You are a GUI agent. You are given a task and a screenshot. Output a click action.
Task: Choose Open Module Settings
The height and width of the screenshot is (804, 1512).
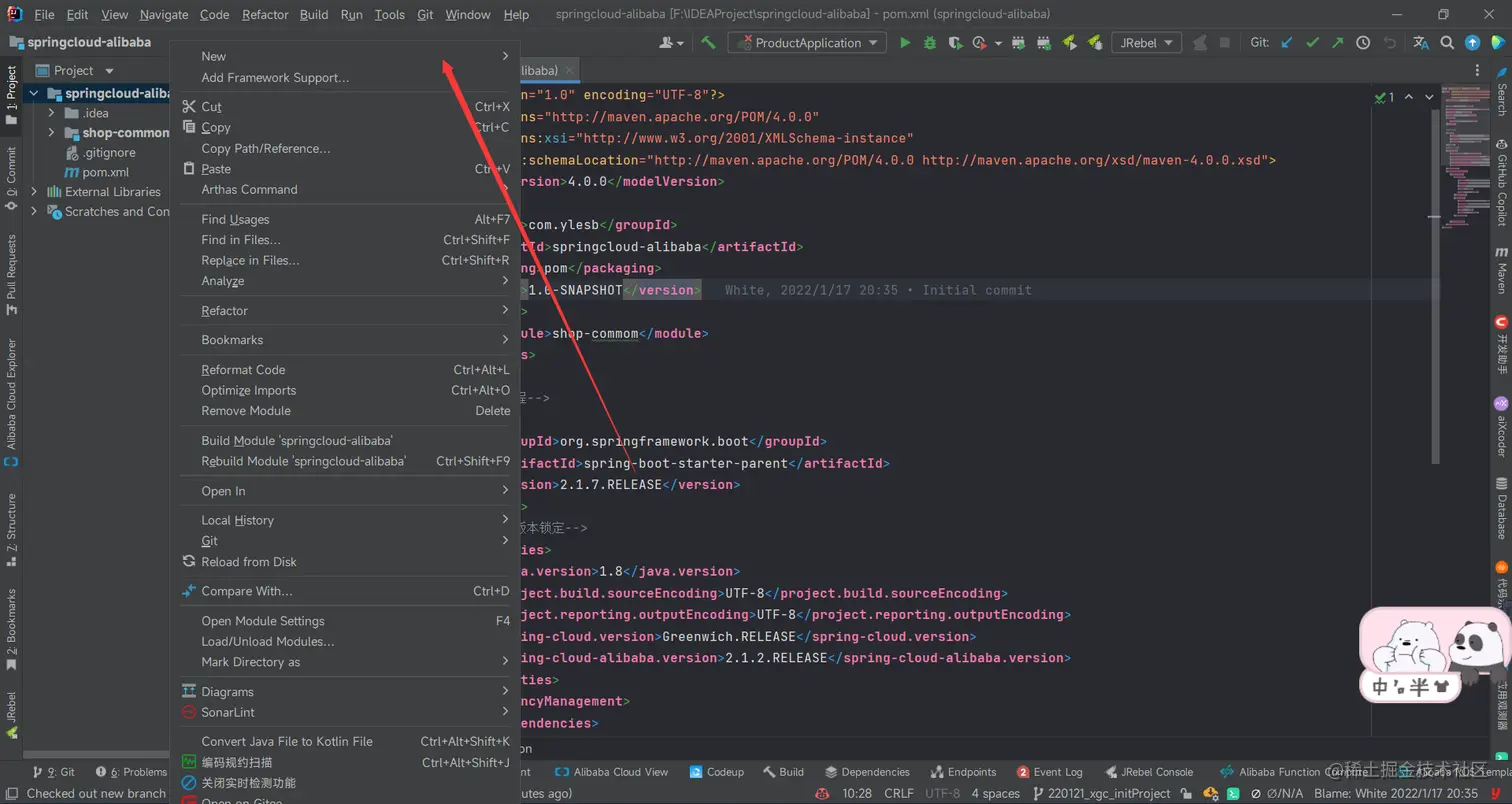(346, 621)
